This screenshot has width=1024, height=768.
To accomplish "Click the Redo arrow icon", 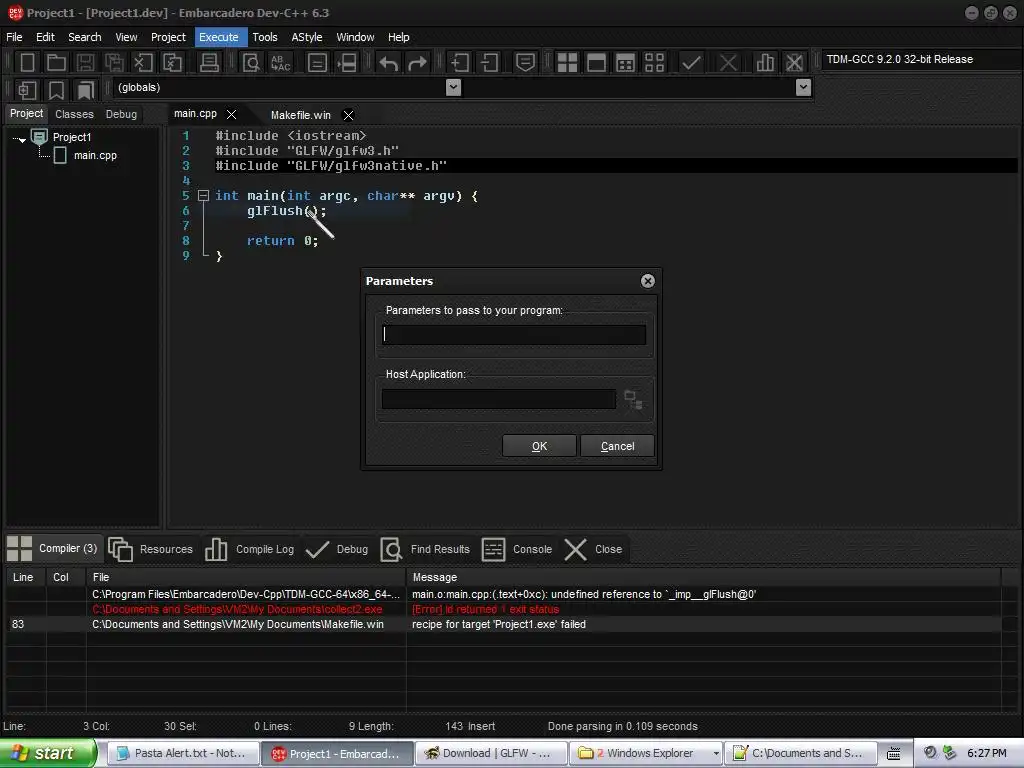I will [x=417, y=63].
